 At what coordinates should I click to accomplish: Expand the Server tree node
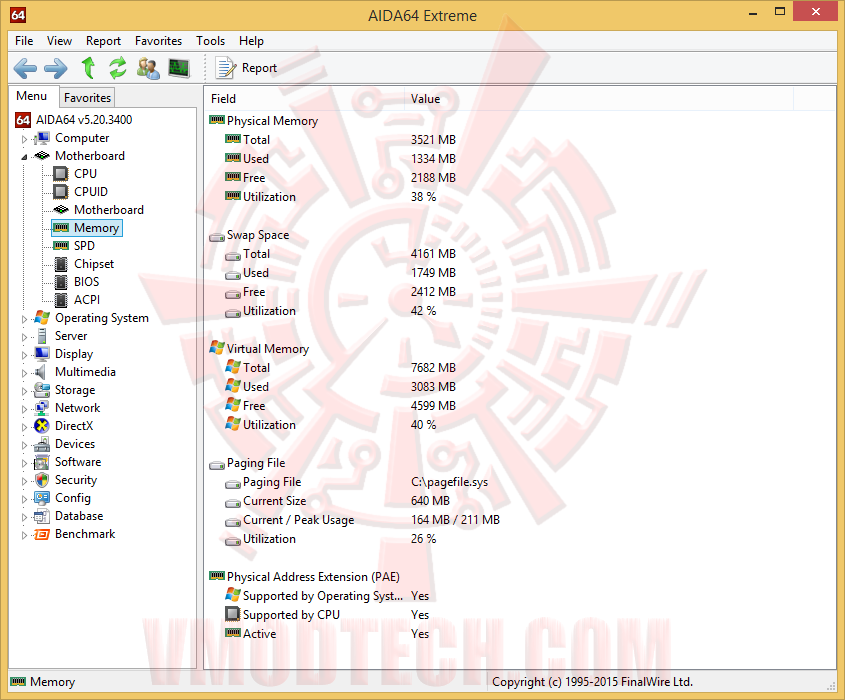24,337
